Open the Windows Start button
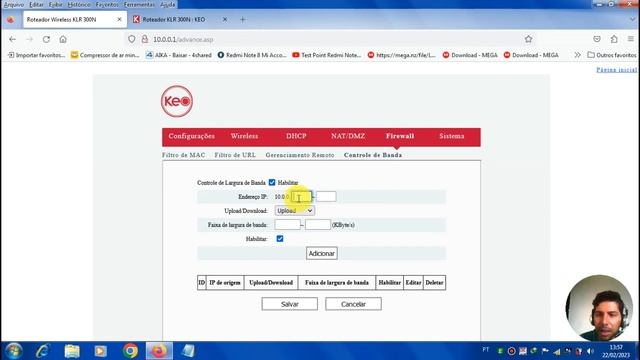Image resolution: width=640 pixels, height=360 pixels. point(13,351)
